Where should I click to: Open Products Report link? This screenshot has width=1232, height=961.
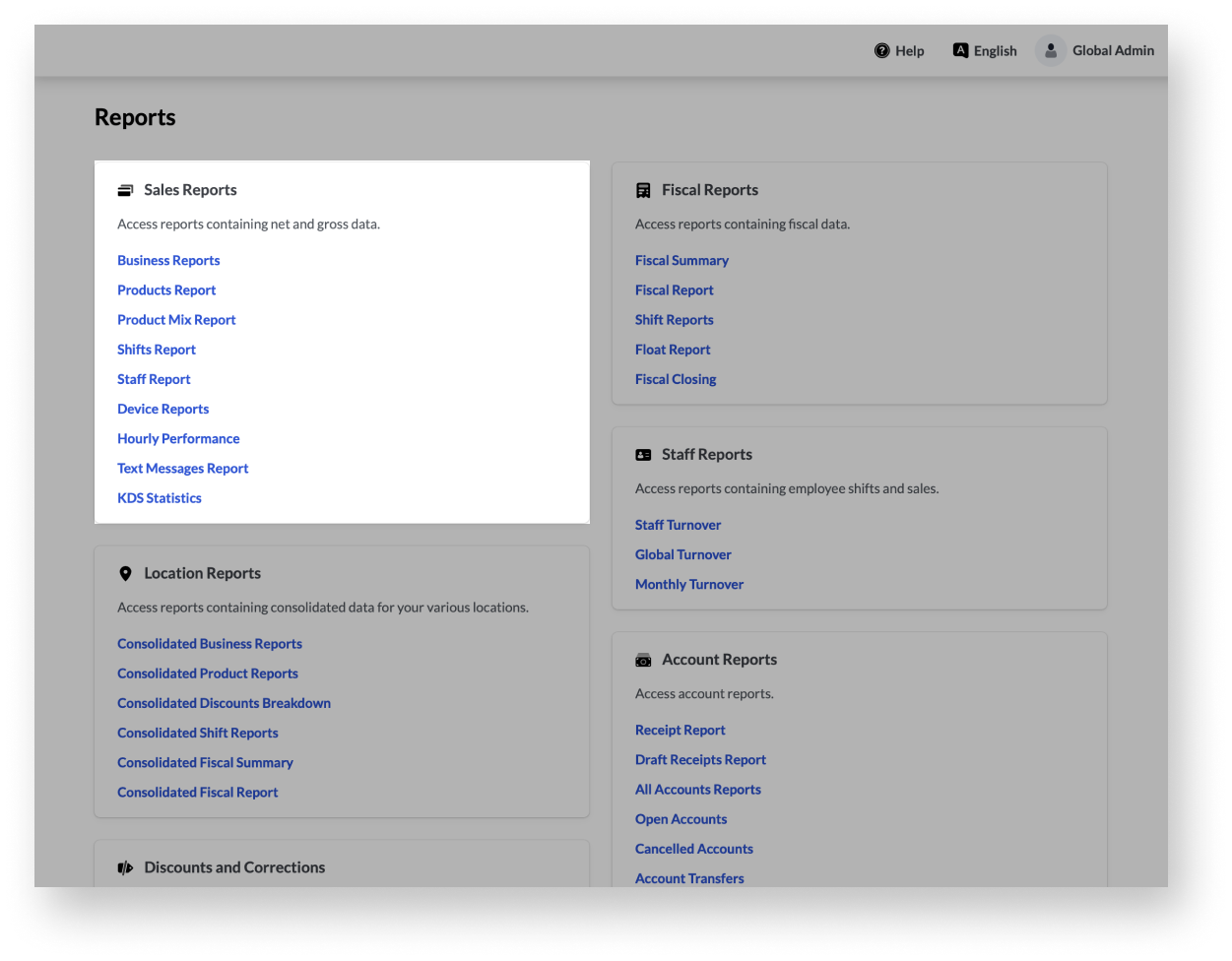click(166, 290)
